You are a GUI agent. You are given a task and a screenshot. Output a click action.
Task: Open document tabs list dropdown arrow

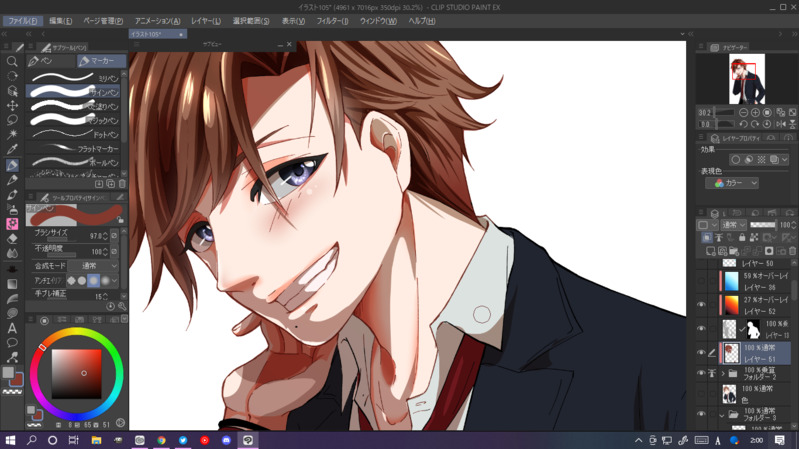(x=682, y=34)
